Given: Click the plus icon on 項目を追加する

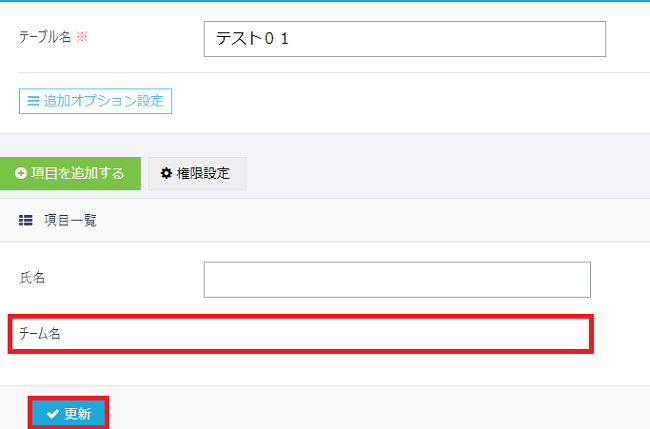Looking at the screenshot, I should coord(20,173).
